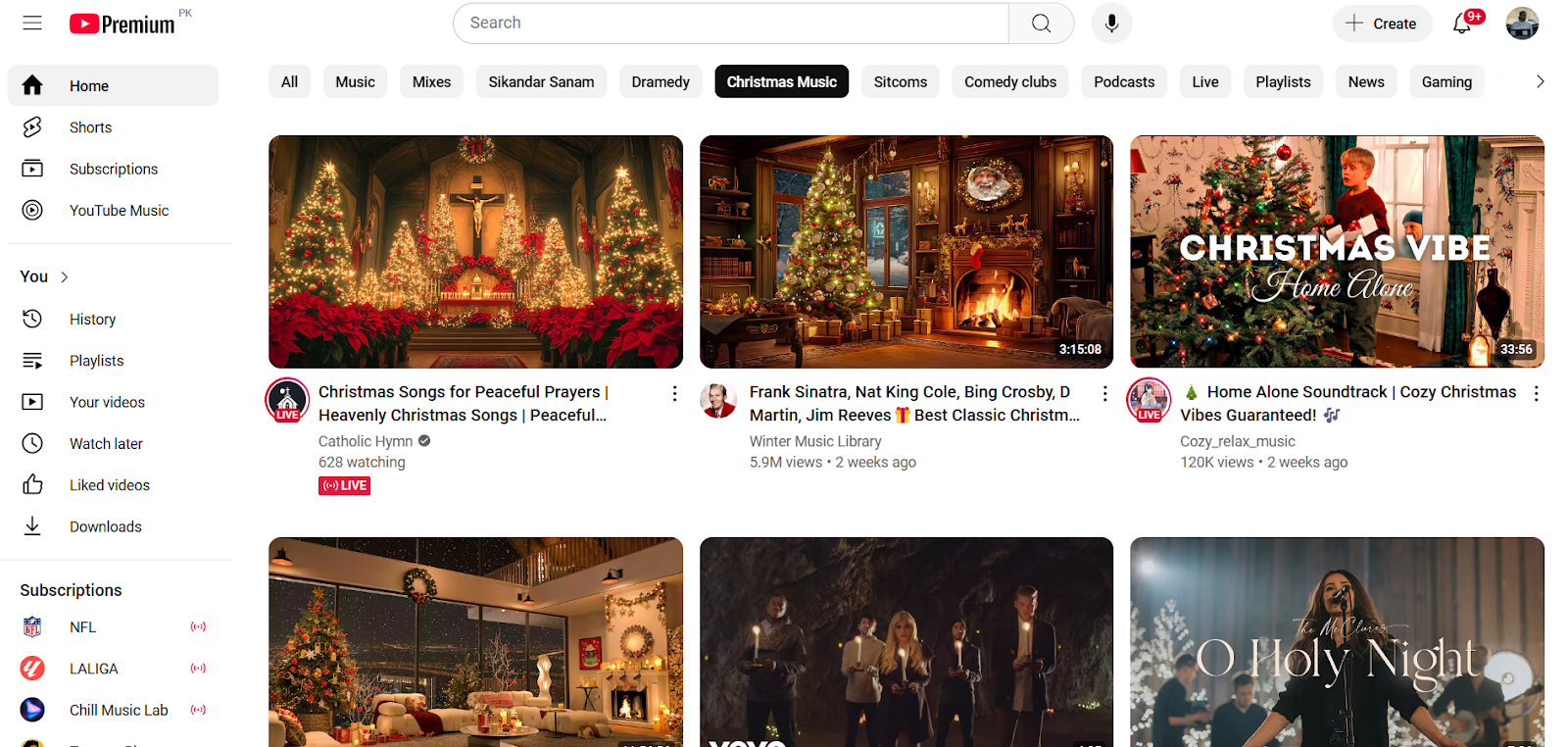
Task: Select the Podcasts filter chip
Action: 1124,81
